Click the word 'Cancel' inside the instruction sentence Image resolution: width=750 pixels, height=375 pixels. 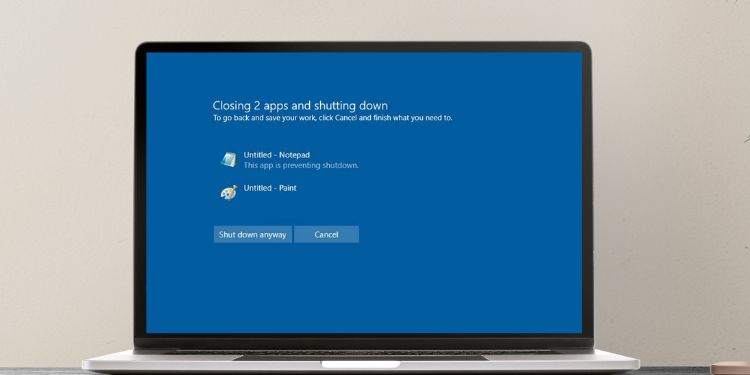pyautogui.click(x=346, y=118)
